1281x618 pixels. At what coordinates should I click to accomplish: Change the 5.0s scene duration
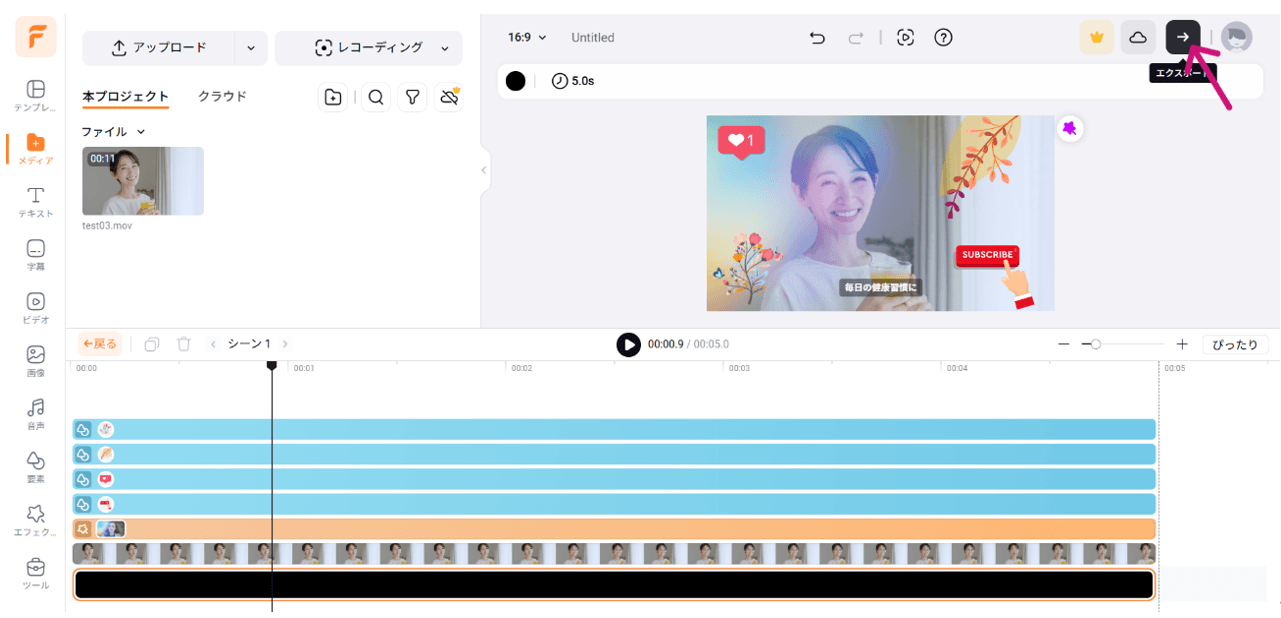tap(573, 81)
